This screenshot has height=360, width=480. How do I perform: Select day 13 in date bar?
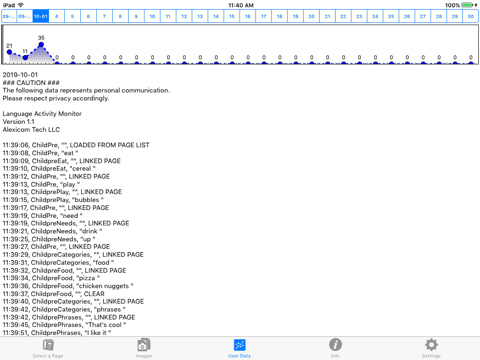(200, 16)
